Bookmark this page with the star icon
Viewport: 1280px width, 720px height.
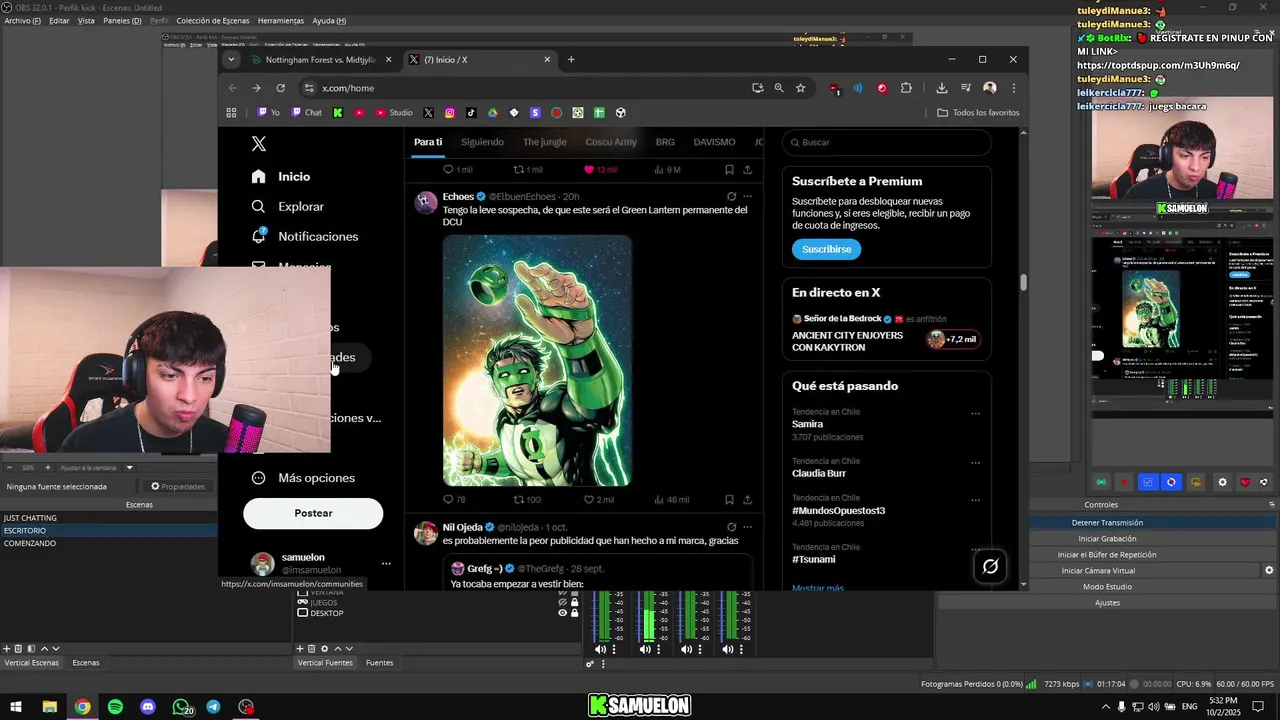[x=800, y=88]
